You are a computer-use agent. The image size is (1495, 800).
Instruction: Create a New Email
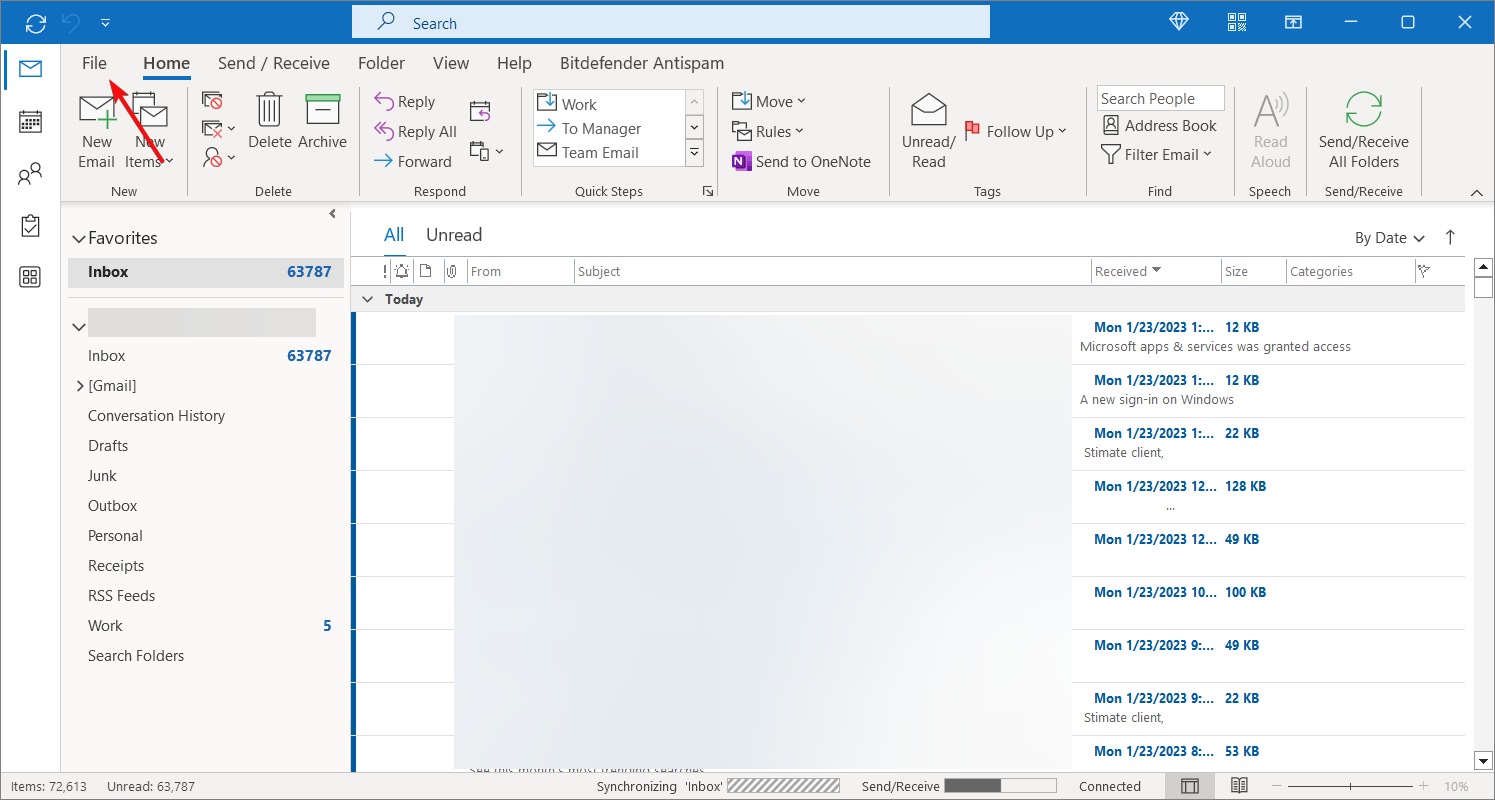point(97,132)
